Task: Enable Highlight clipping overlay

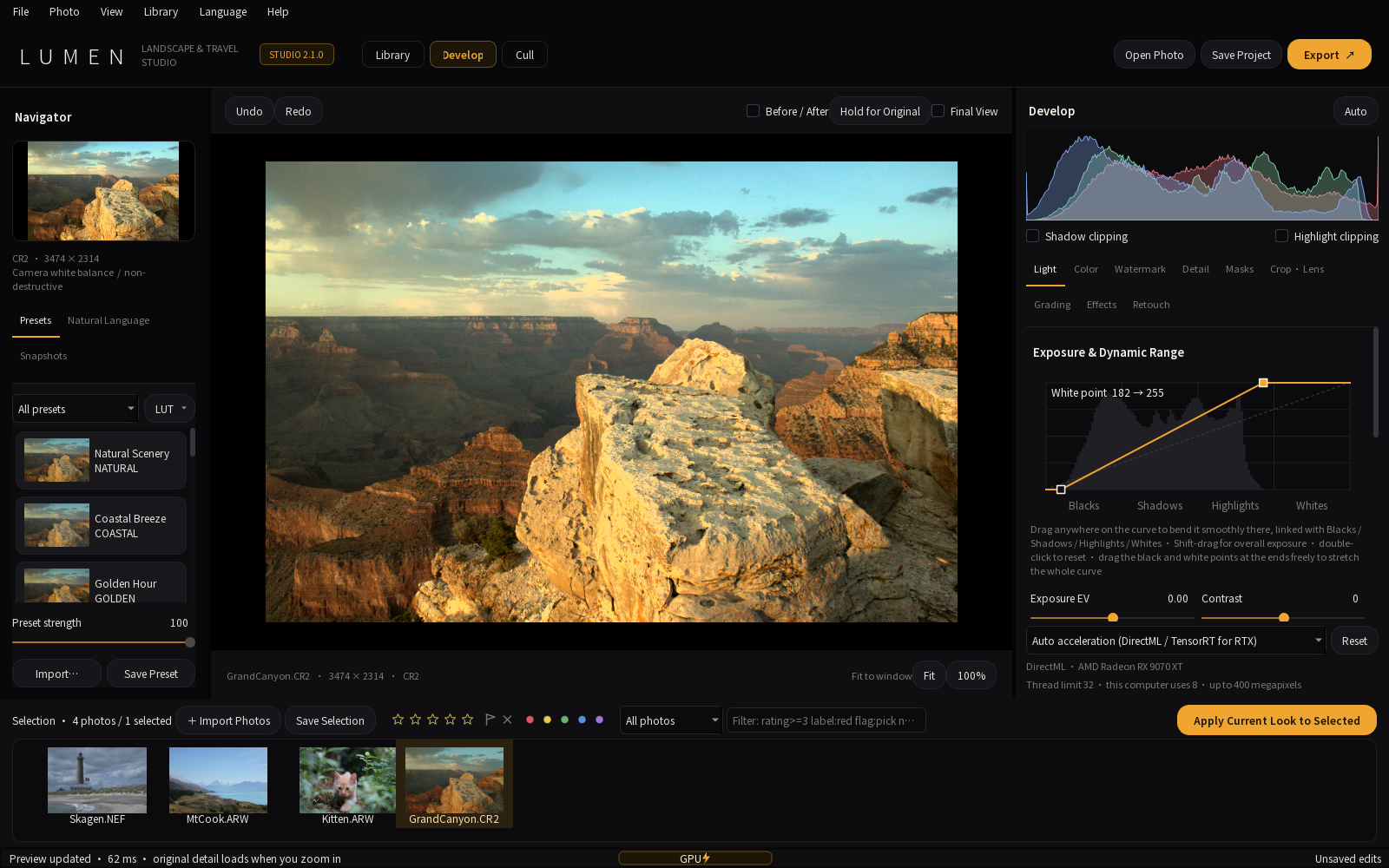Action: (x=1281, y=236)
